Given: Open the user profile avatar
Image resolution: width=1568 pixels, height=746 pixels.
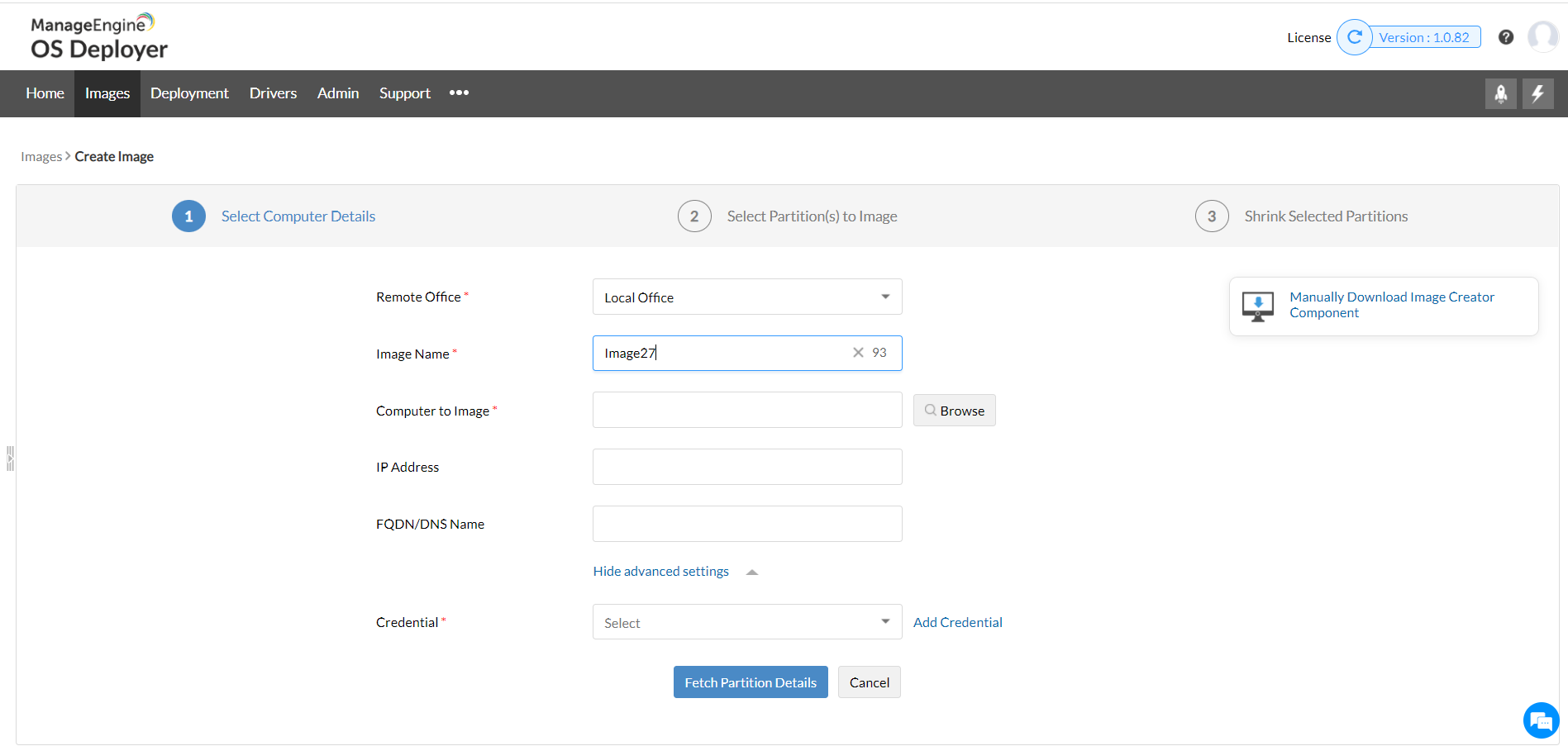Looking at the screenshot, I should [x=1542, y=37].
